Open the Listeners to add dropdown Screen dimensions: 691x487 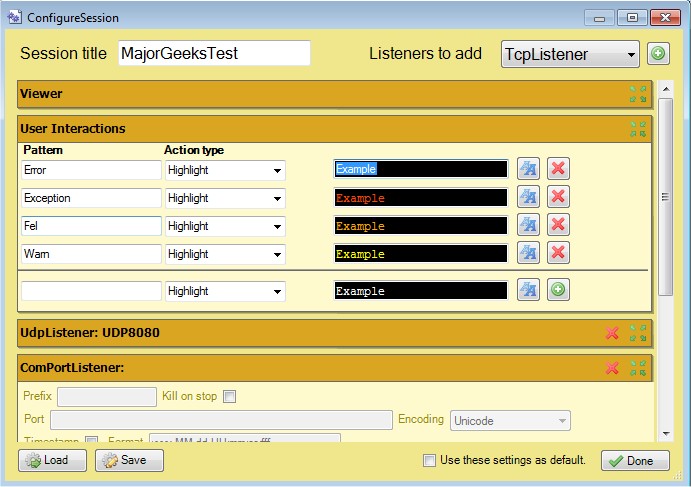tap(570, 54)
